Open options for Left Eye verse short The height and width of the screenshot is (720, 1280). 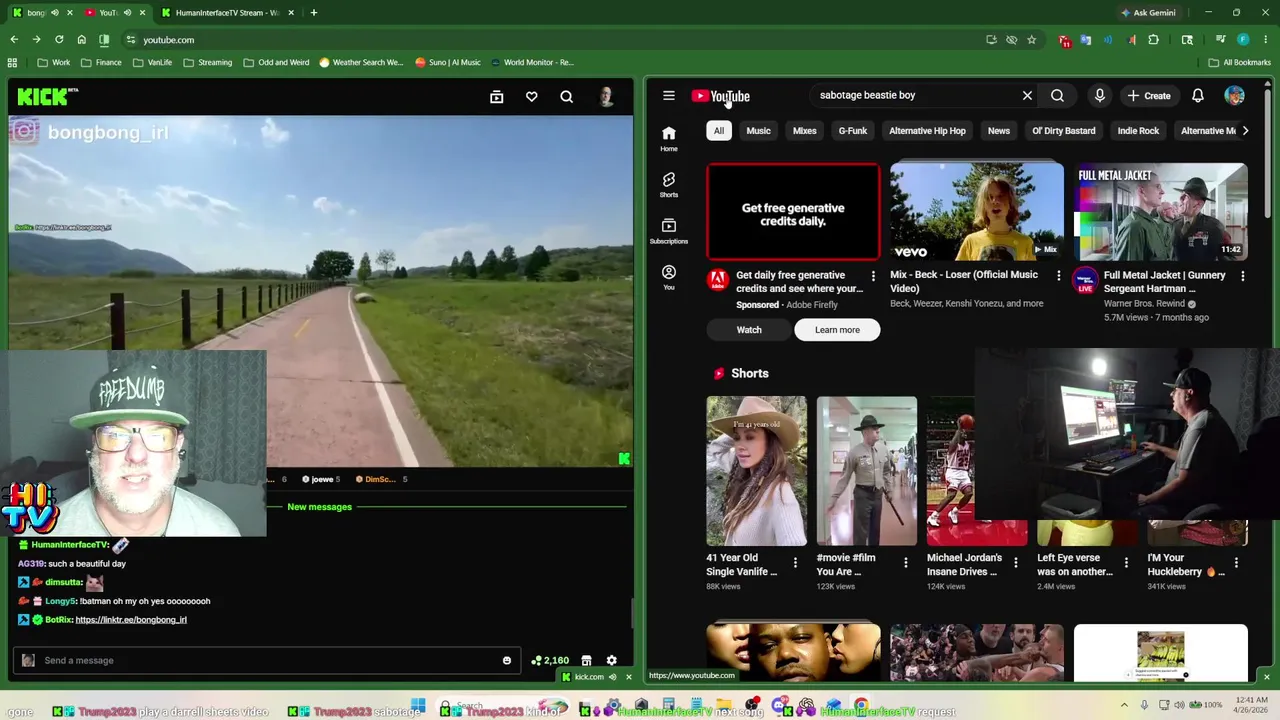pos(1126,563)
